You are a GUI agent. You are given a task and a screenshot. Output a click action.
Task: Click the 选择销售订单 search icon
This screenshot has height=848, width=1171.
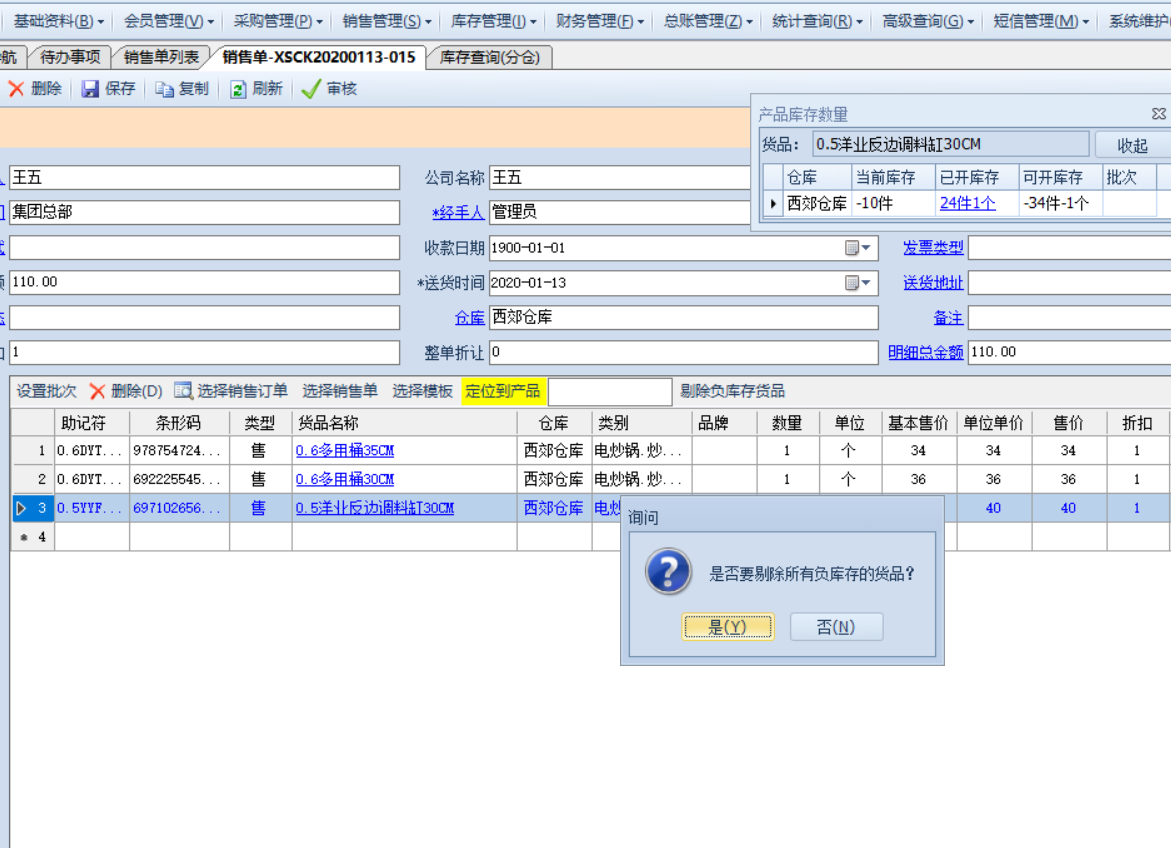(x=183, y=390)
